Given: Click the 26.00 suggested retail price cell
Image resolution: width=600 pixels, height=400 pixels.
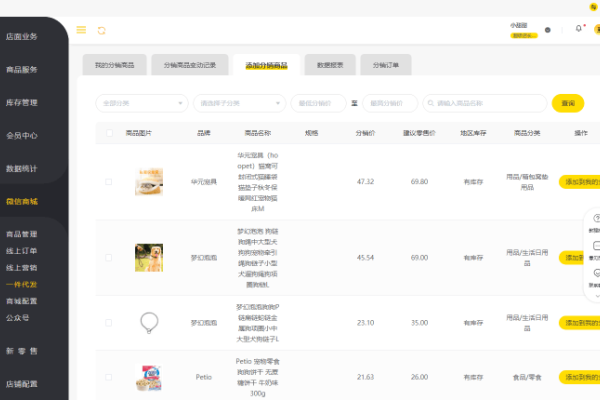Looking at the screenshot, I should click(x=419, y=377).
